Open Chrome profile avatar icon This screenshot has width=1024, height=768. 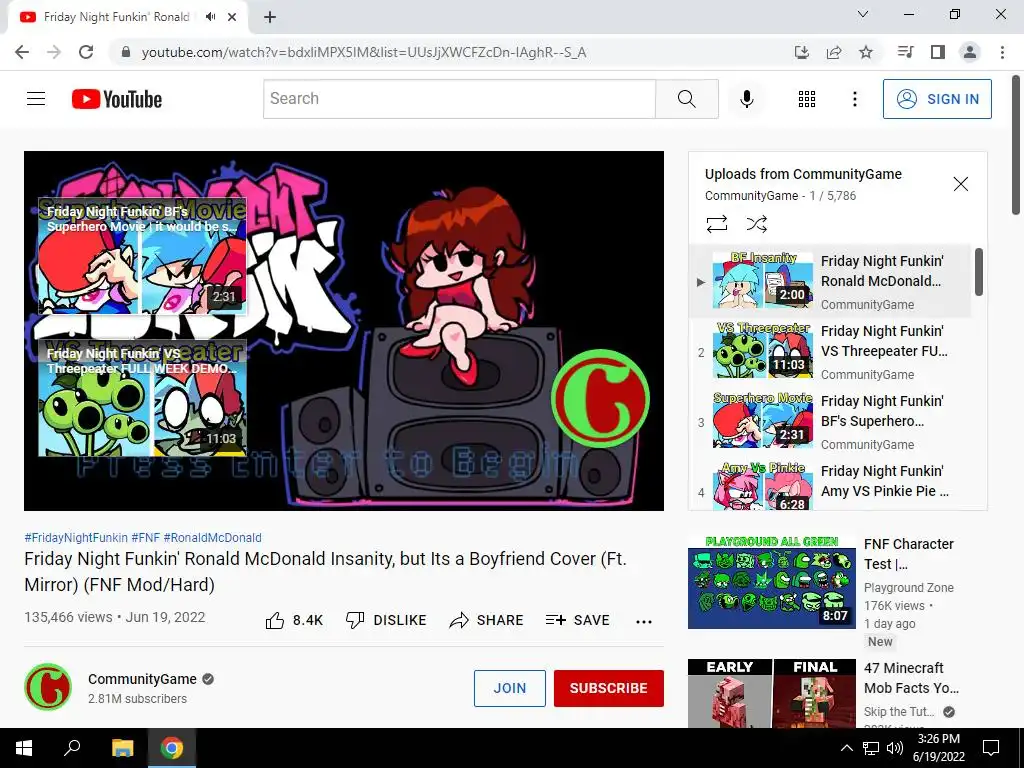970,52
